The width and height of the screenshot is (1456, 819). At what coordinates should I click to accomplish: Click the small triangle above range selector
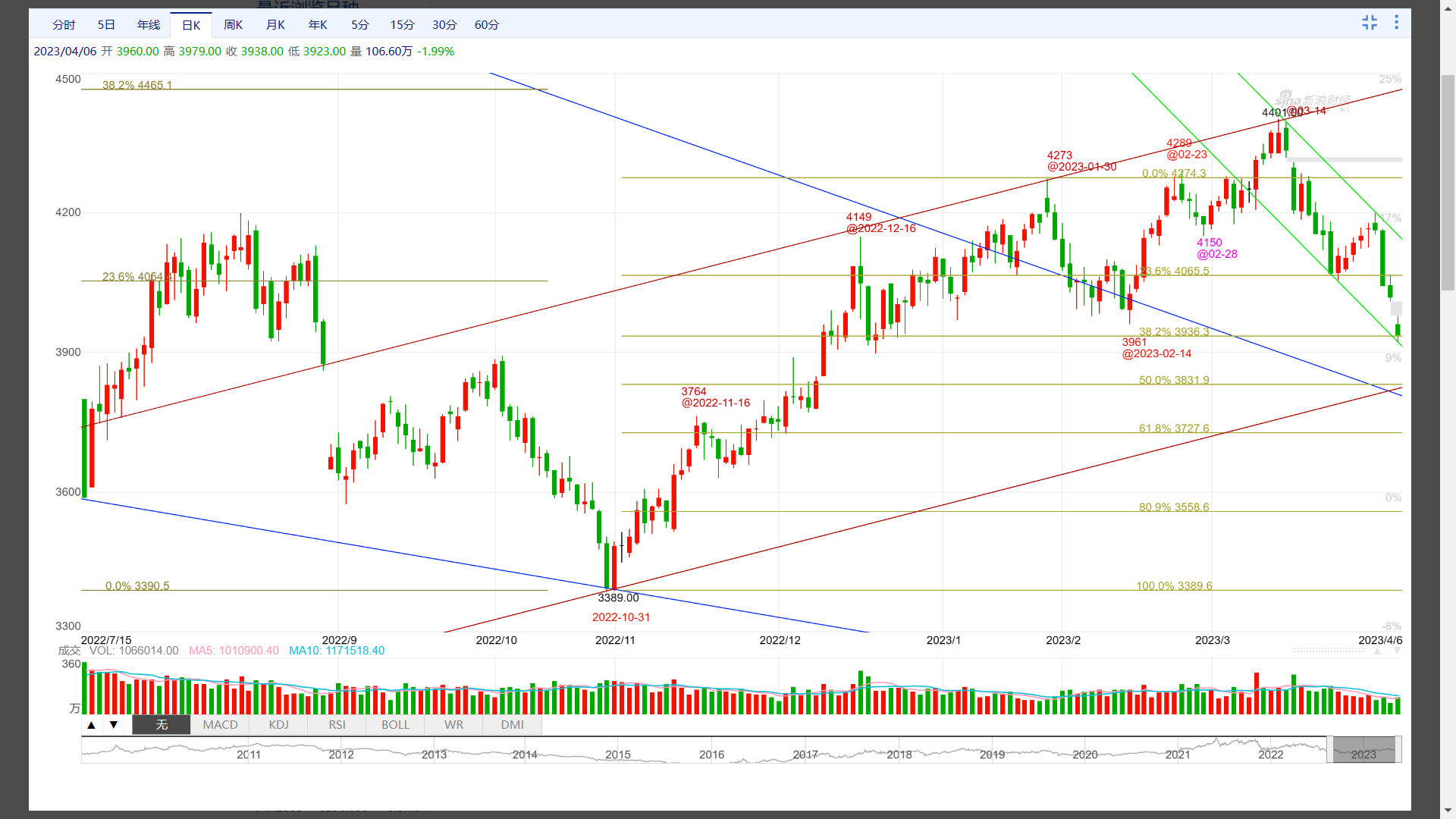click(x=1377, y=651)
